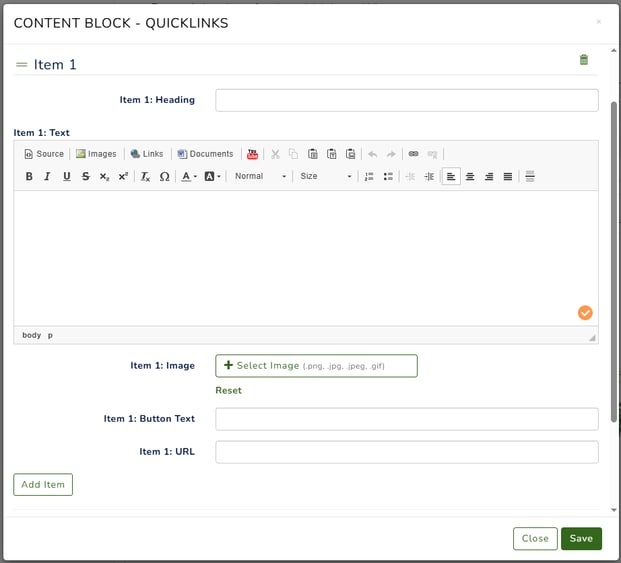Toggle subscript formatting
The image size is (621, 563).
[104, 176]
